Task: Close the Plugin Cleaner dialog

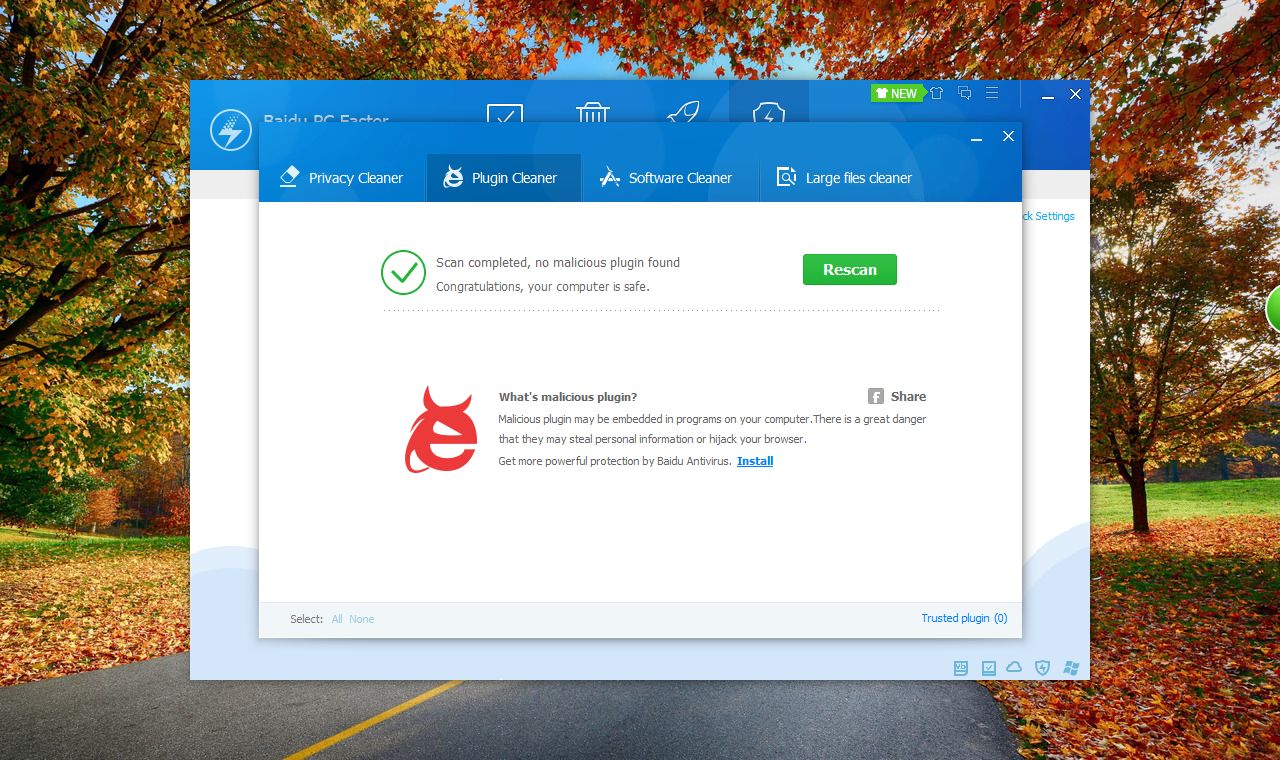Action: [x=1008, y=136]
